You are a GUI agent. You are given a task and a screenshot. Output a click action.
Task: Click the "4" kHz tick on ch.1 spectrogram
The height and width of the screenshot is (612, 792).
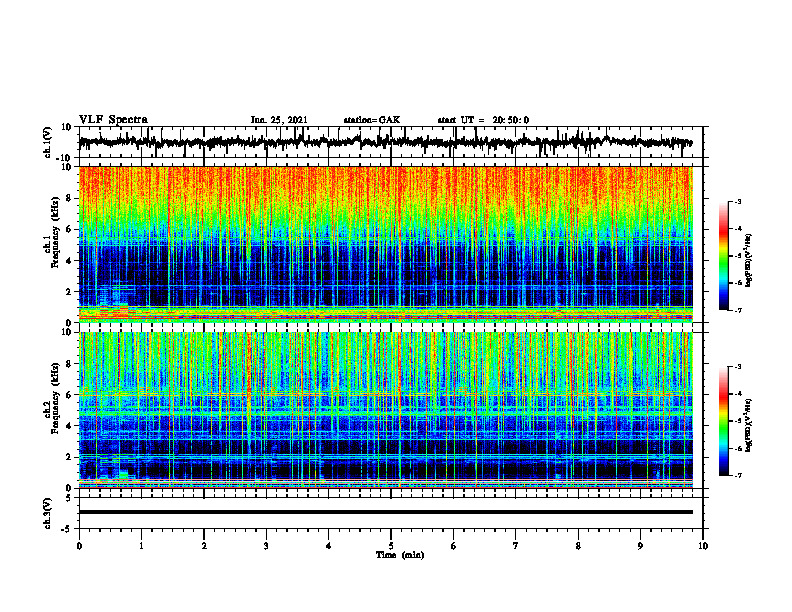(x=69, y=261)
